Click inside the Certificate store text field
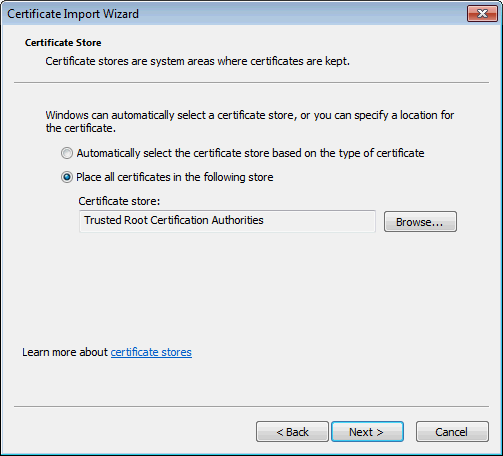This screenshot has width=503, height=456. pos(227,221)
